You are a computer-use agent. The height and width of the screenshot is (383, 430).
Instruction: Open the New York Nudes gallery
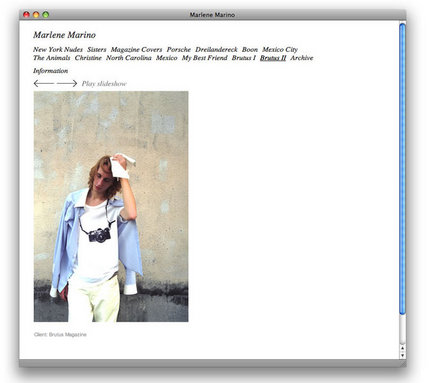pyautogui.click(x=58, y=49)
